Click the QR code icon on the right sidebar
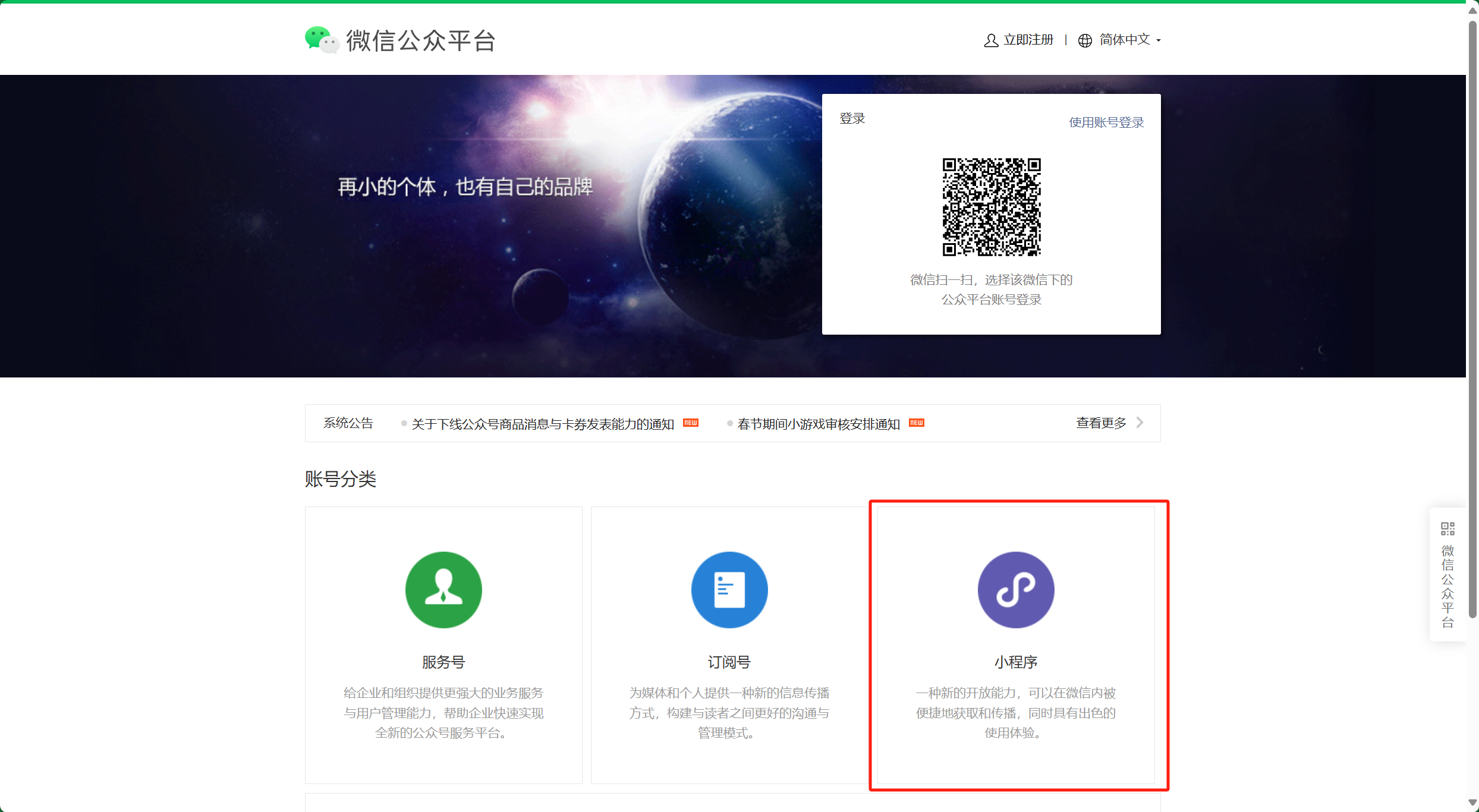Image resolution: width=1479 pixels, height=812 pixels. coord(1447,528)
